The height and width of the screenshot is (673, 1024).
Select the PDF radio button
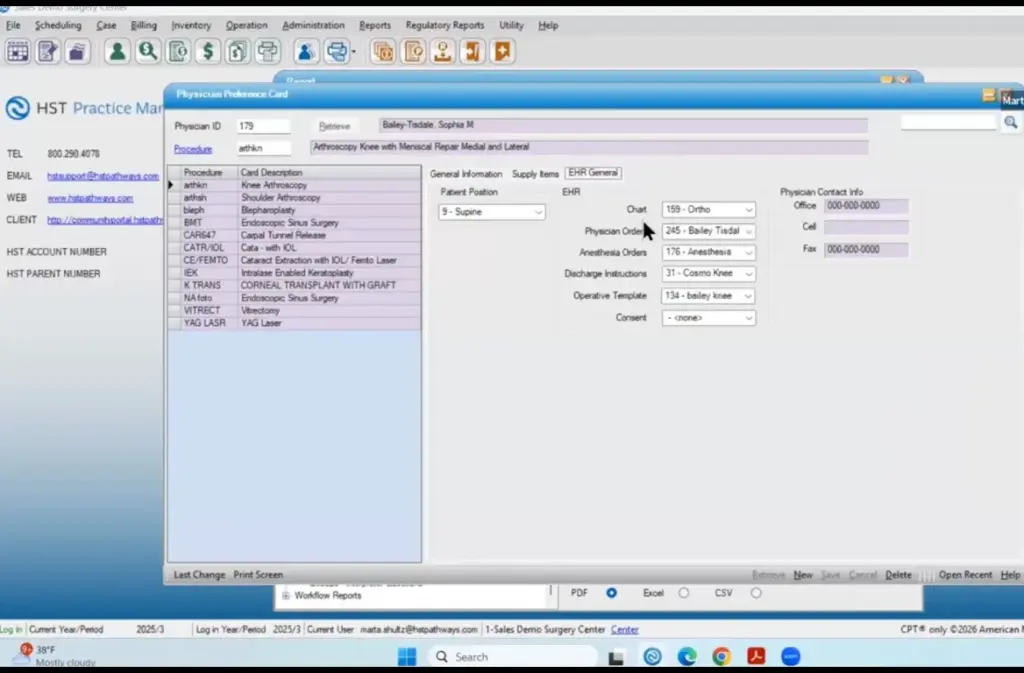pos(611,593)
